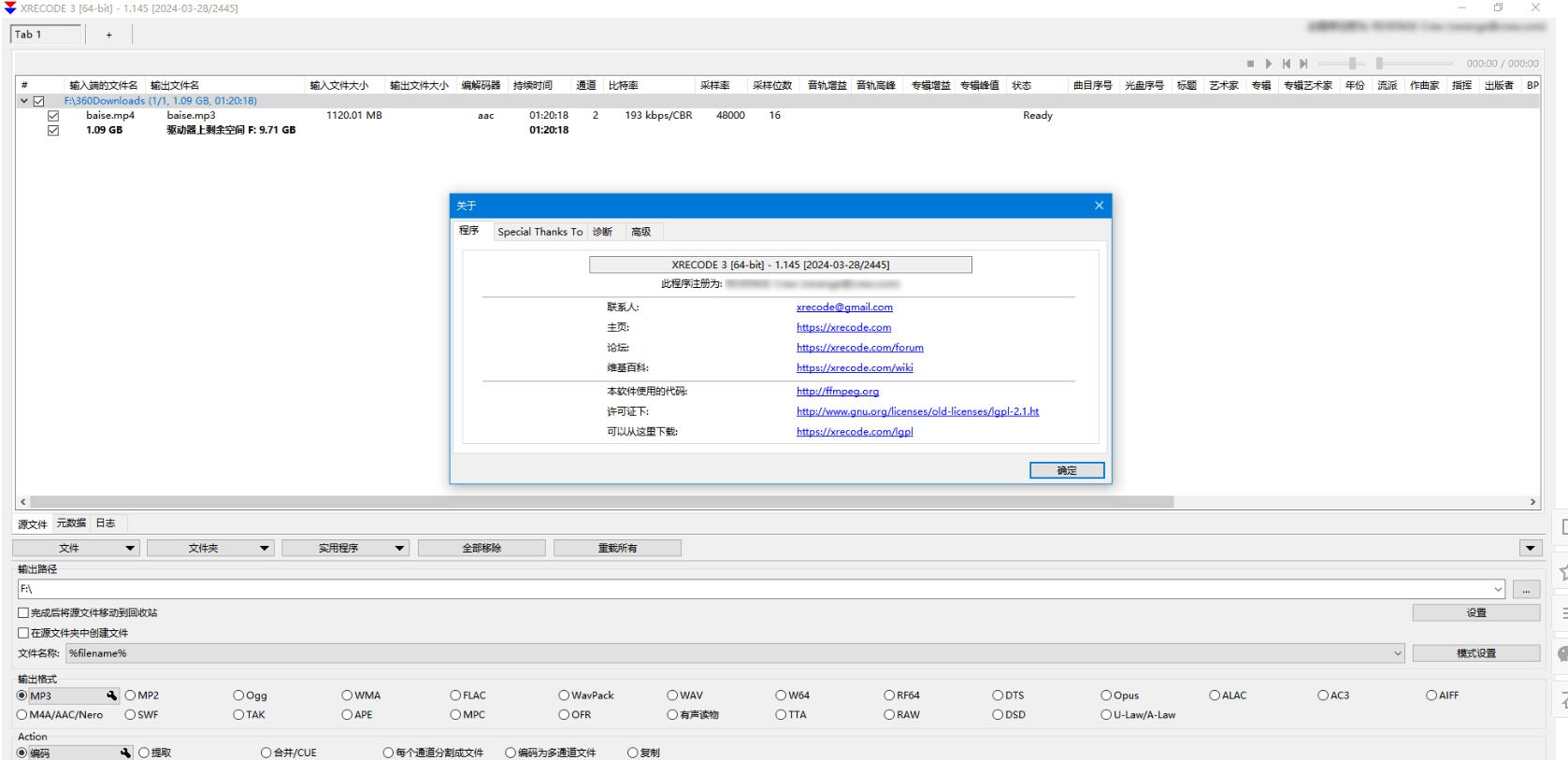Open the 文件 dropdown button
Image resolution: width=1568 pixels, height=760 pixels.
(77, 548)
